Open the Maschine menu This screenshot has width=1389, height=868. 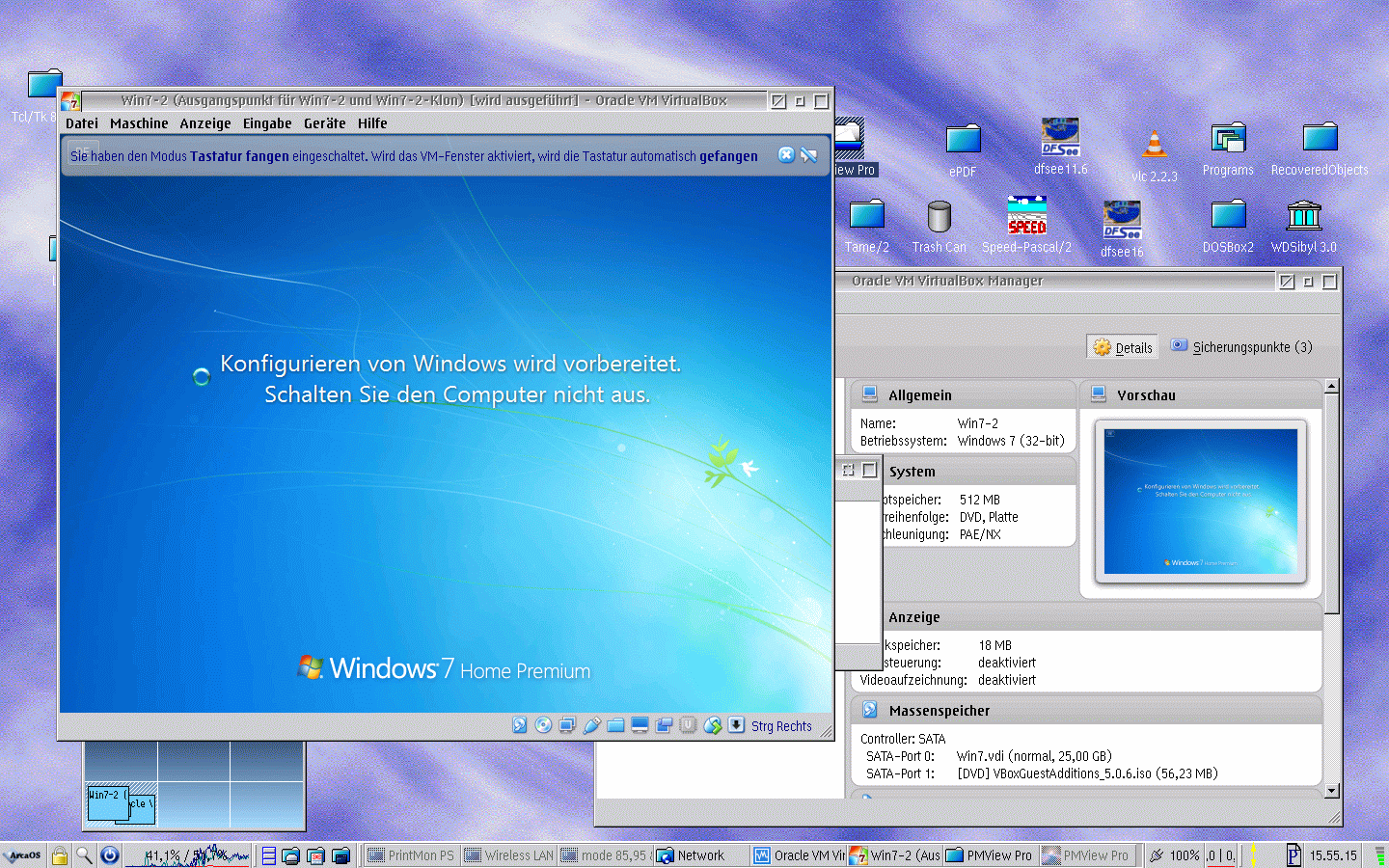coord(139,123)
